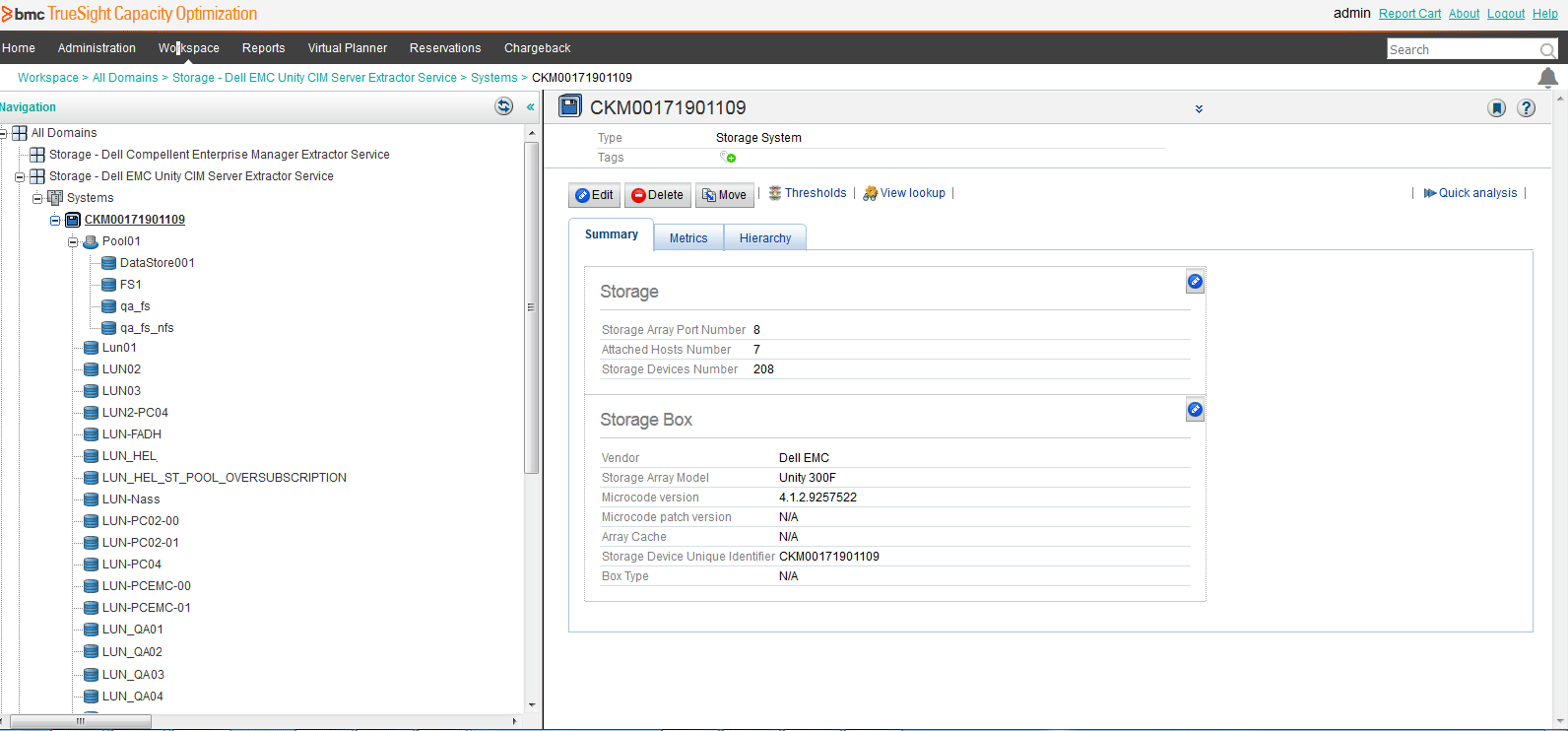Screen dimensions: 1568x731
Task: Open the Virtual Planner menu
Action: (x=348, y=48)
